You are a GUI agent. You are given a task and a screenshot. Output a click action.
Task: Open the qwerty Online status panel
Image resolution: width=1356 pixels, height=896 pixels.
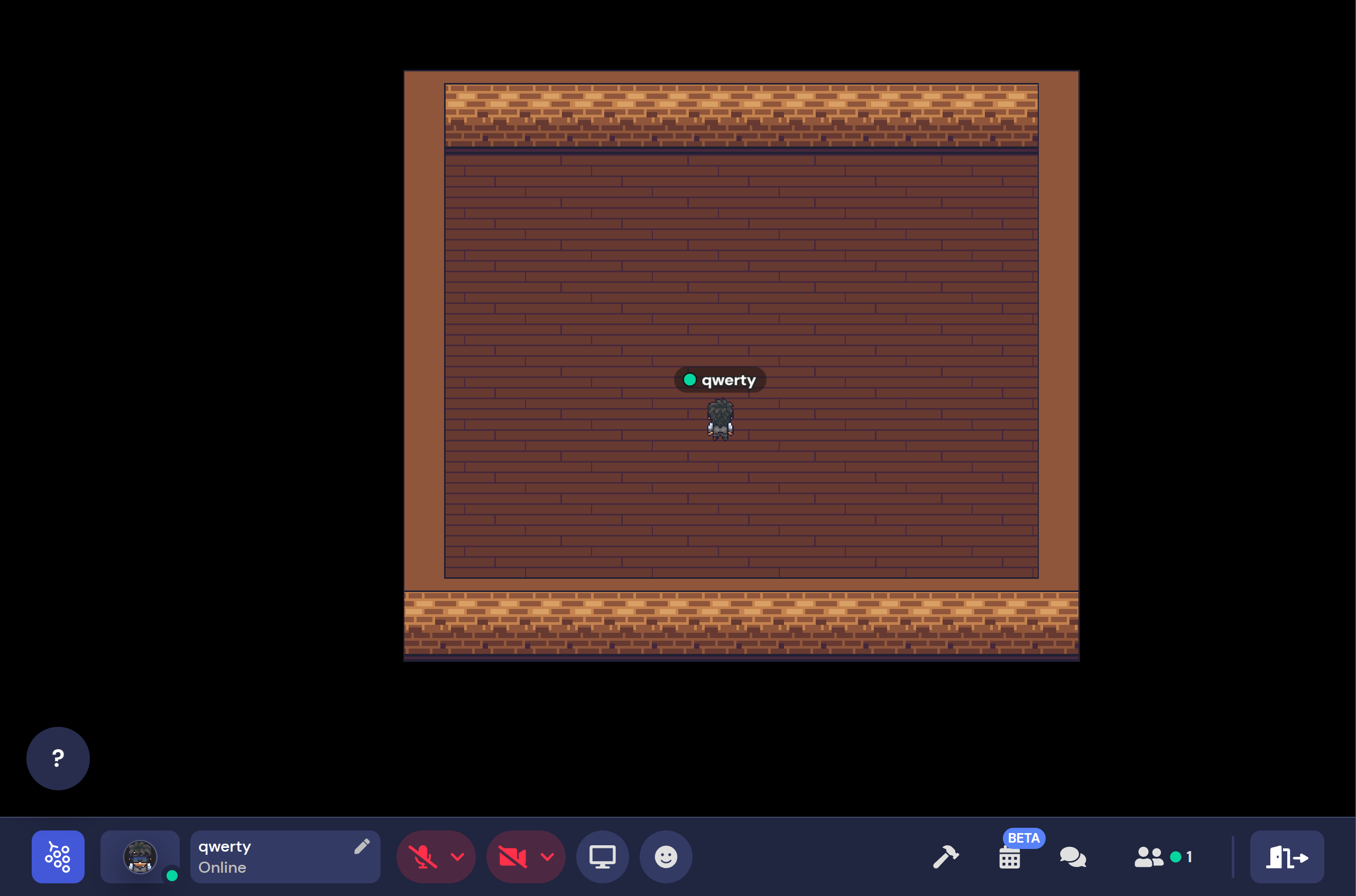pyautogui.click(x=269, y=856)
